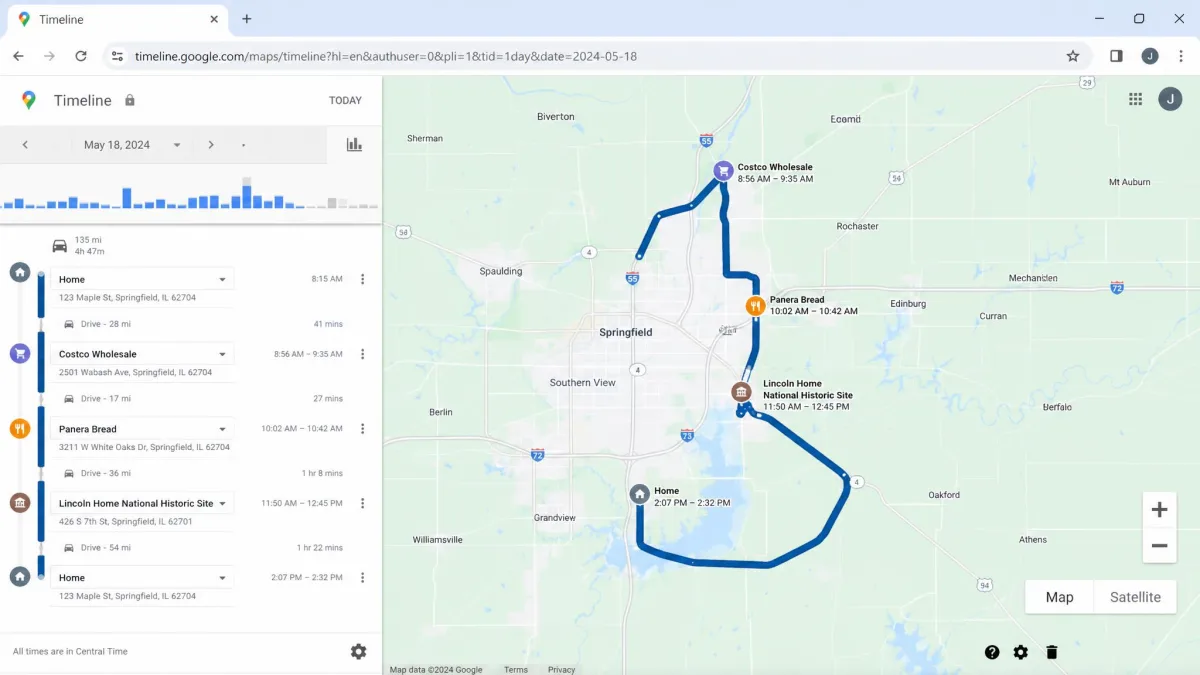Image resolution: width=1200 pixels, height=675 pixels.
Task: Go back in browser history
Action: pos(18,56)
